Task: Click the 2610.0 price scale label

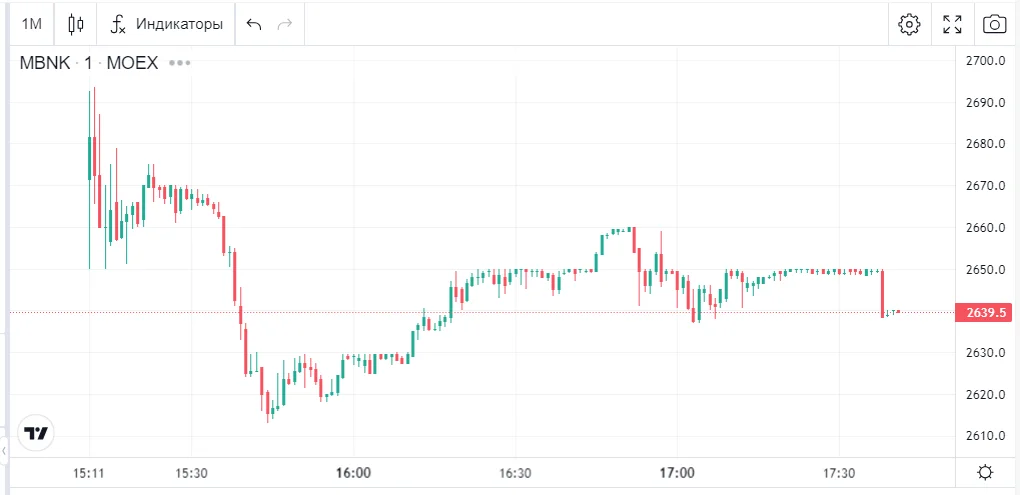Action: click(985, 436)
